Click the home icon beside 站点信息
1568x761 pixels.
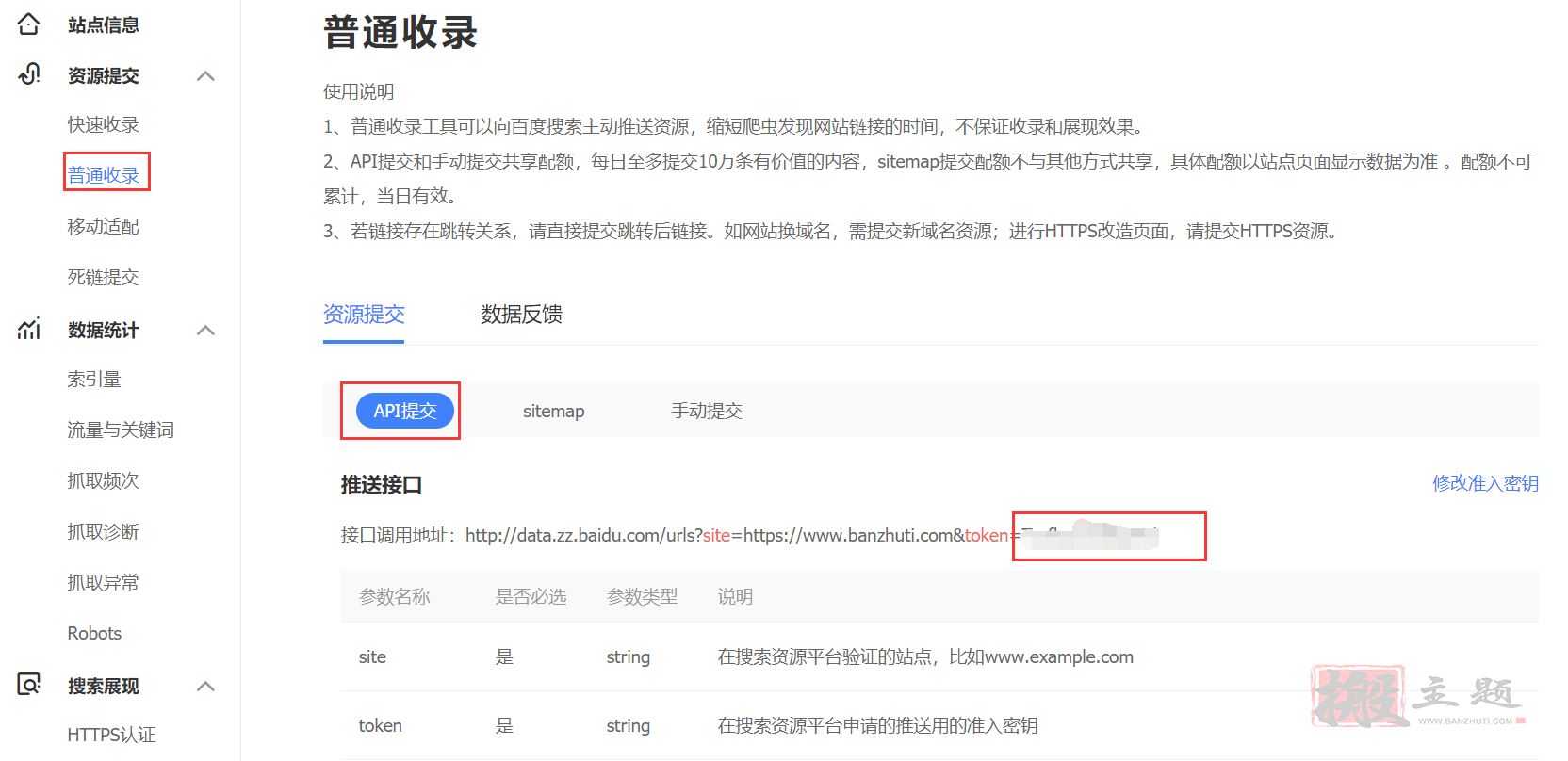coord(29,24)
